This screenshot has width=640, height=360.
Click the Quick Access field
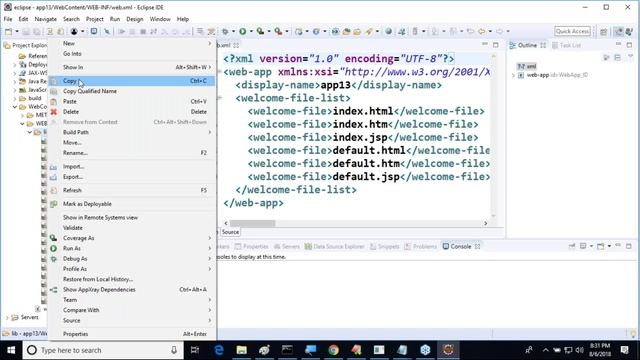tap(572, 31)
